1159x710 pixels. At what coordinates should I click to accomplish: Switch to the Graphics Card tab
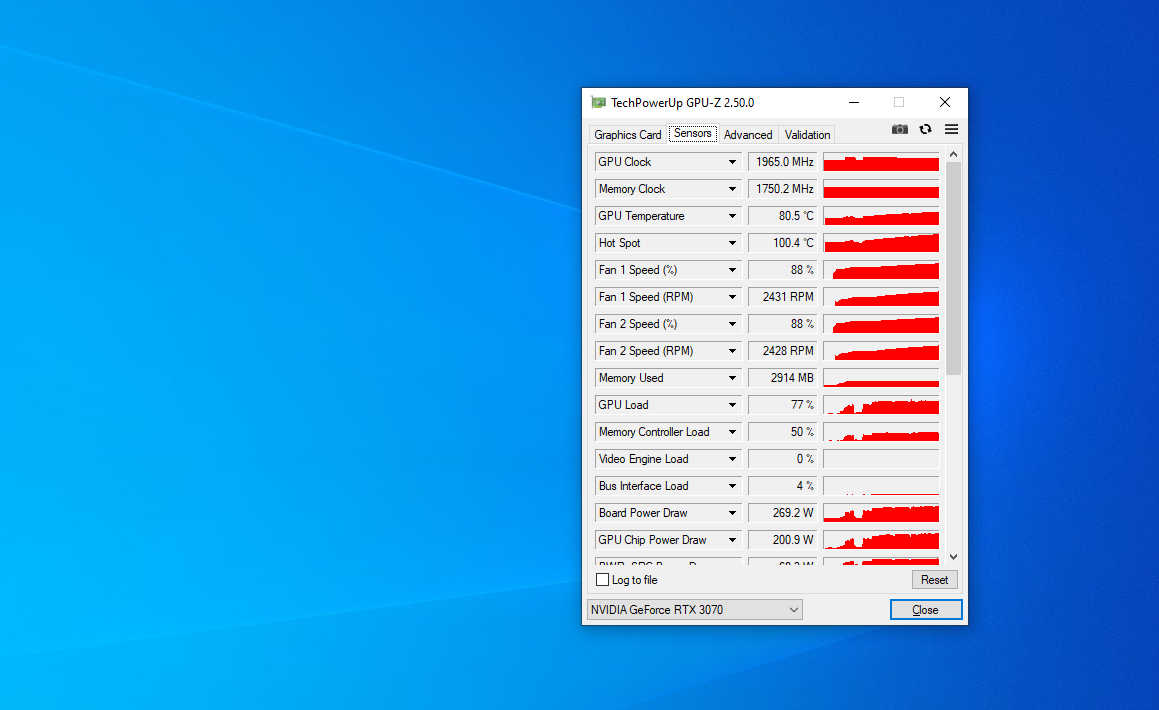(628, 134)
